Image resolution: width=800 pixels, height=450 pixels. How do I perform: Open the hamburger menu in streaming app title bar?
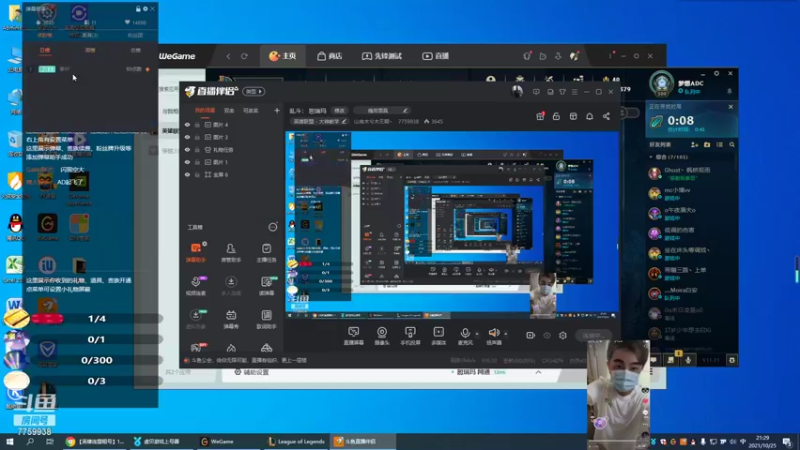[574, 92]
